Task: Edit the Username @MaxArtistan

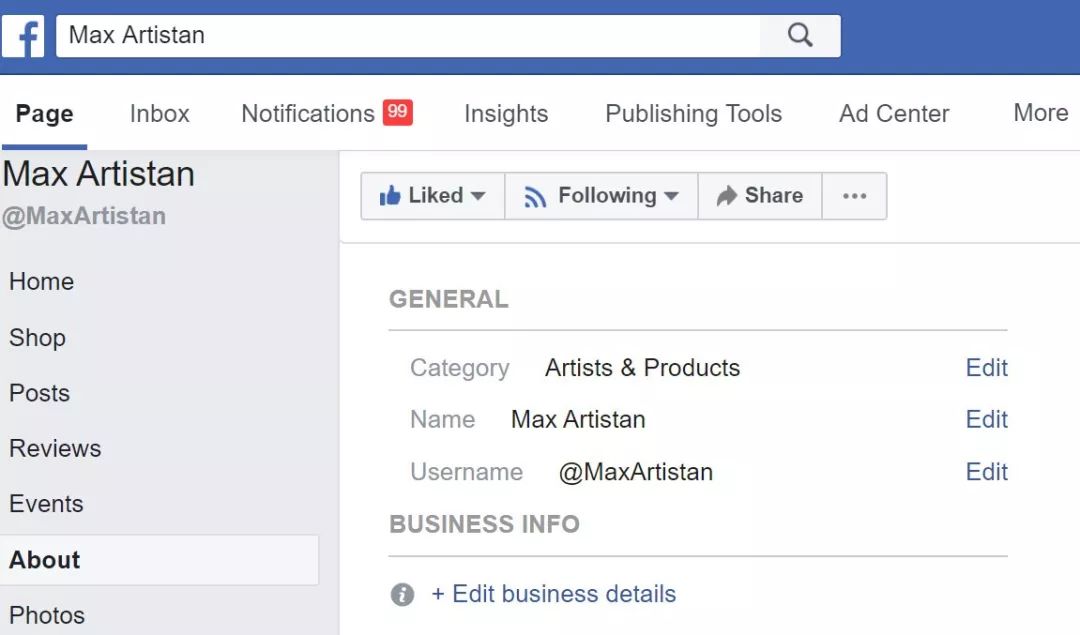Action: 986,472
